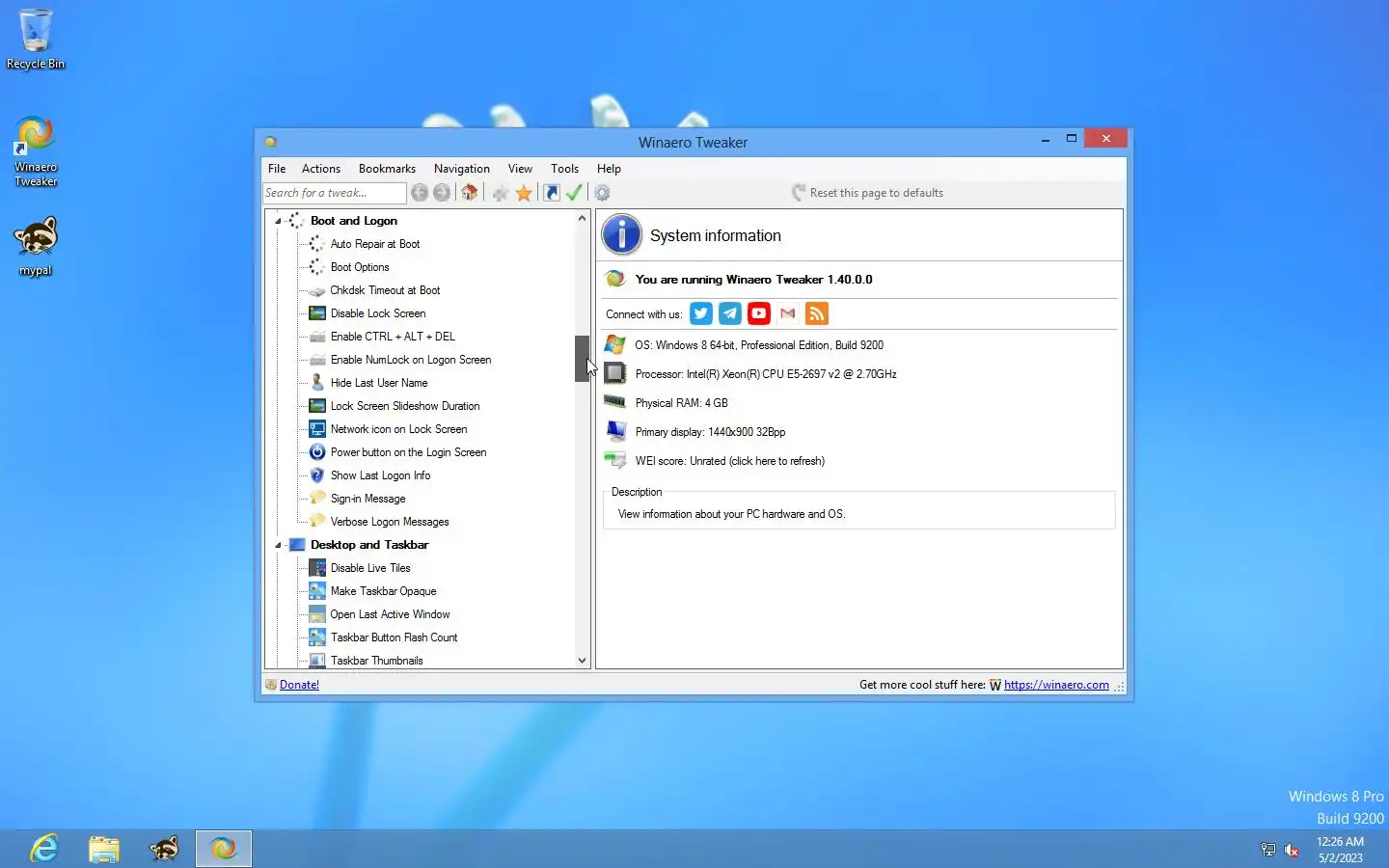Open bookmarks with the gold star icon
Image resolution: width=1389 pixels, height=868 pixels.
[524, 193]
